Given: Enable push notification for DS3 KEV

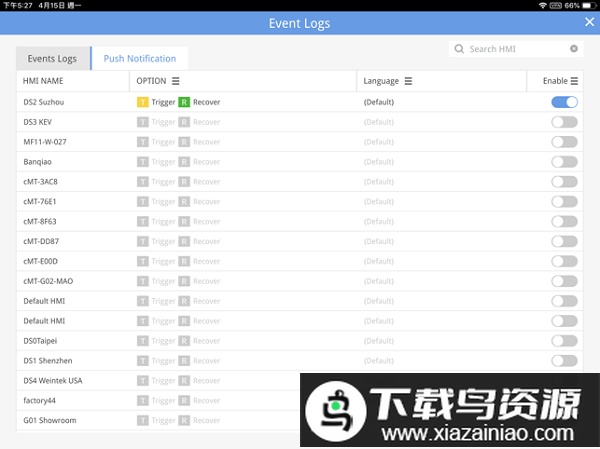Looking at the screenshot, I should pos(564,122).
